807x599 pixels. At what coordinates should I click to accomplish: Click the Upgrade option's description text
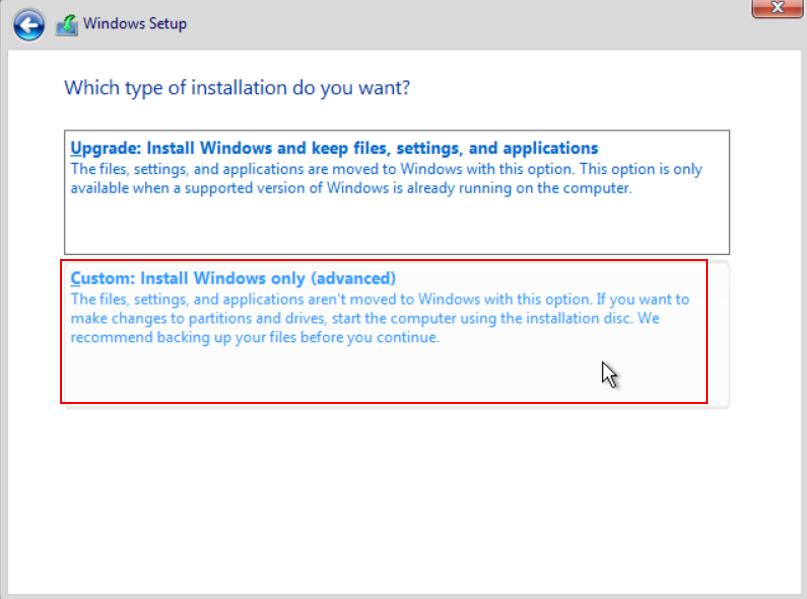click(x=386, y=179)
